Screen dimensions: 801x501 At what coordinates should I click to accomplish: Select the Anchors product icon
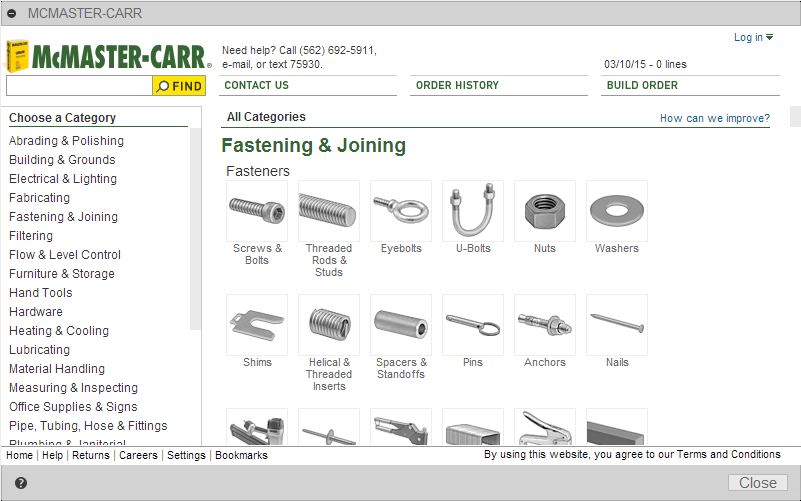545,325
